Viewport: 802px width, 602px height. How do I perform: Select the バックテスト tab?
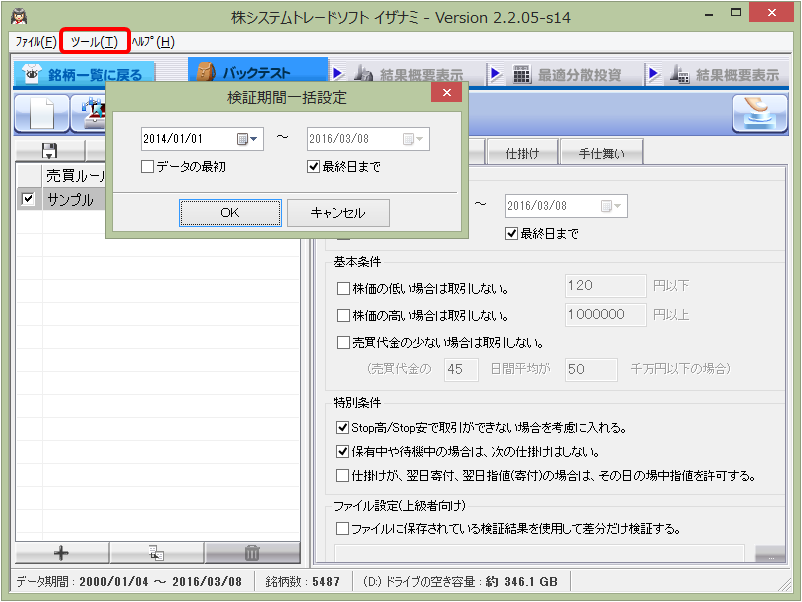pyautogui.click(x=257, y=72)
